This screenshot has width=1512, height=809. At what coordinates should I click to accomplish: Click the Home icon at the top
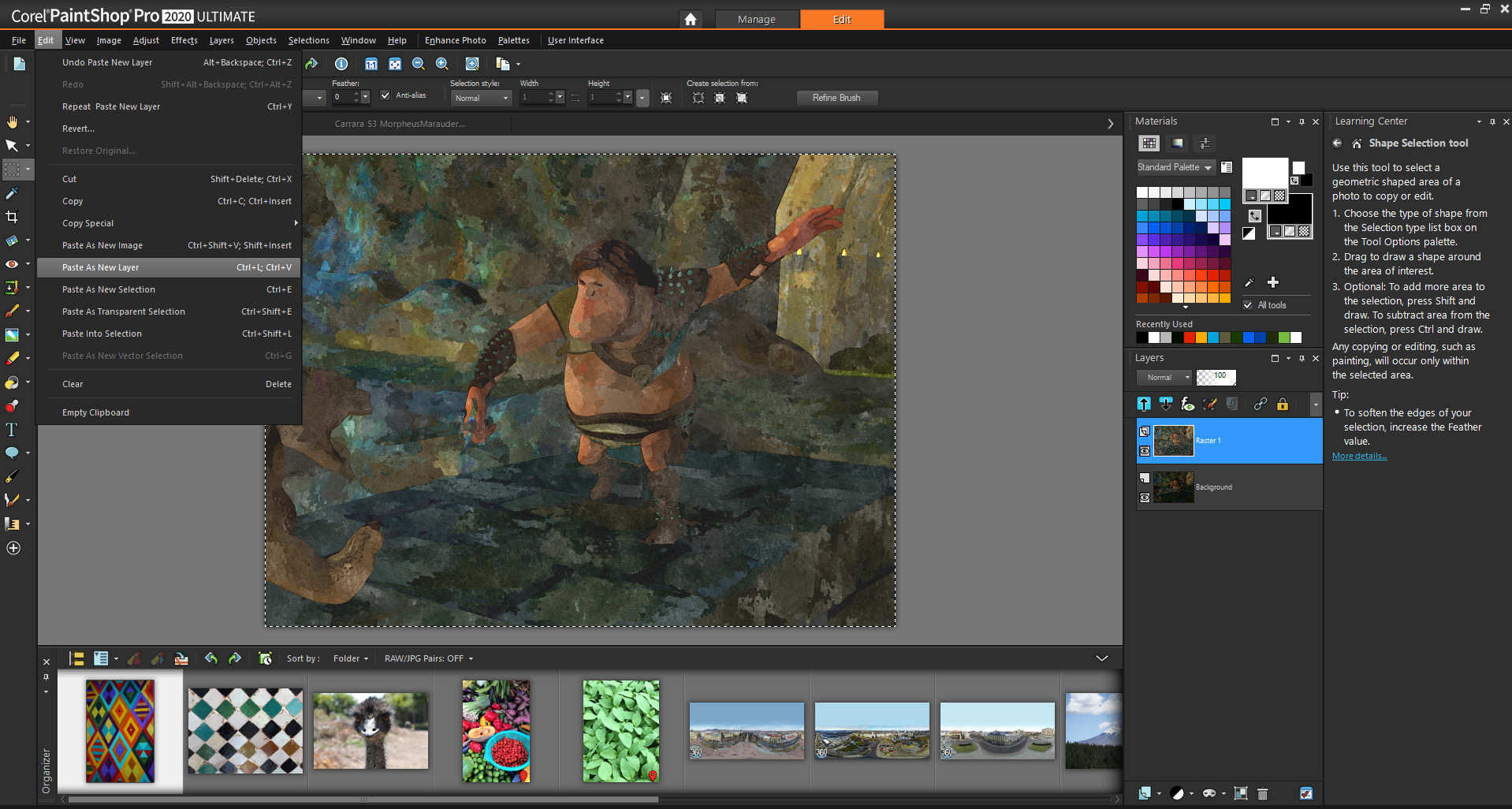pyautogui.click(x=691, y=19)
